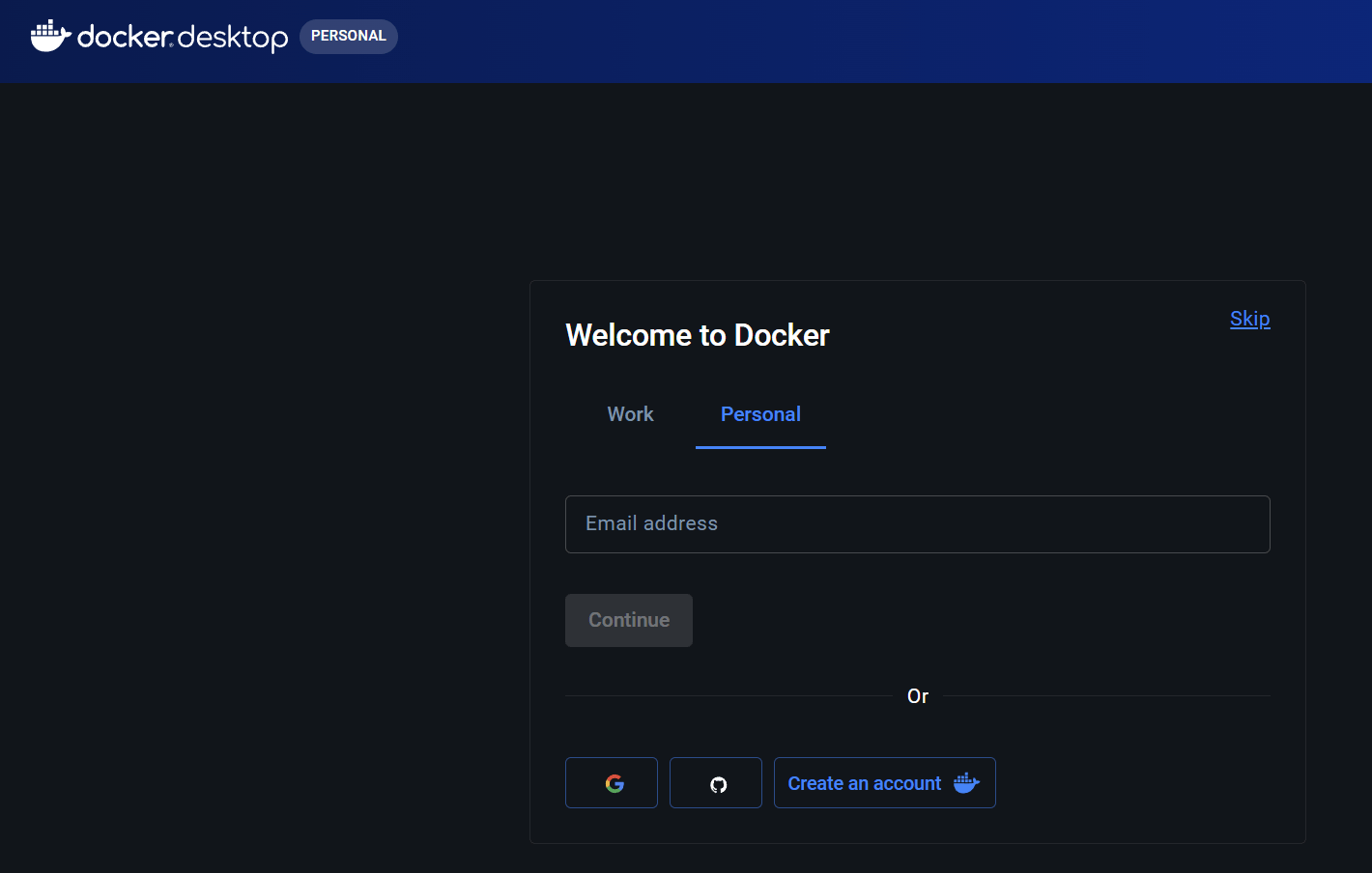Click Create an account button

click(885, 783)
